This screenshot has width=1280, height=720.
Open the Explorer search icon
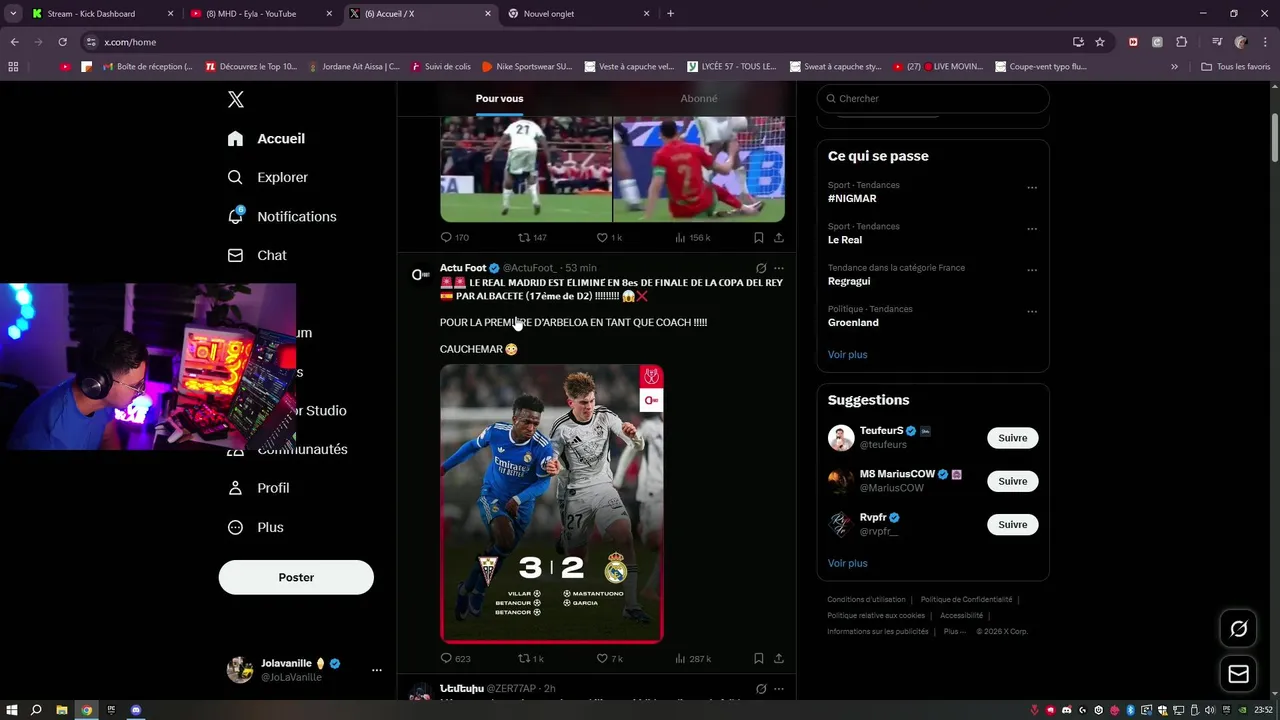235,177
